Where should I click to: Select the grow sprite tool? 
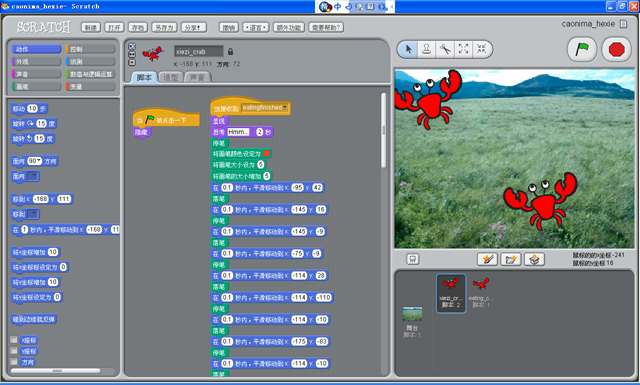pyautogui.click(x=463, y=50)
